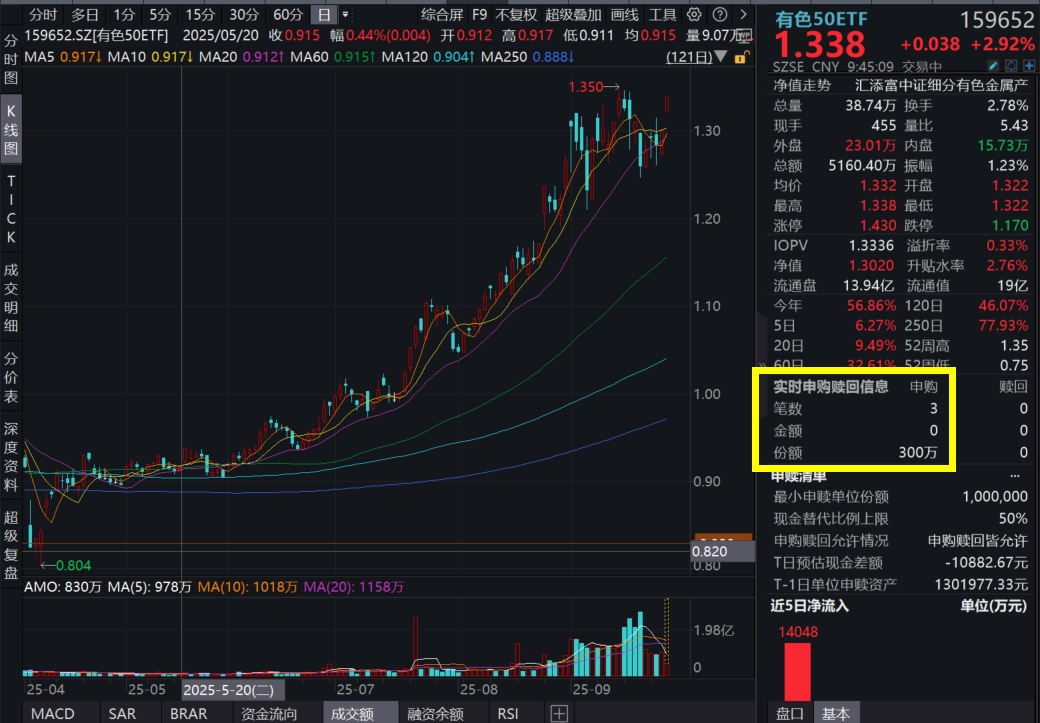Open the settings gear in the top toolbar
1040x723 pixels.
[692, 16]
